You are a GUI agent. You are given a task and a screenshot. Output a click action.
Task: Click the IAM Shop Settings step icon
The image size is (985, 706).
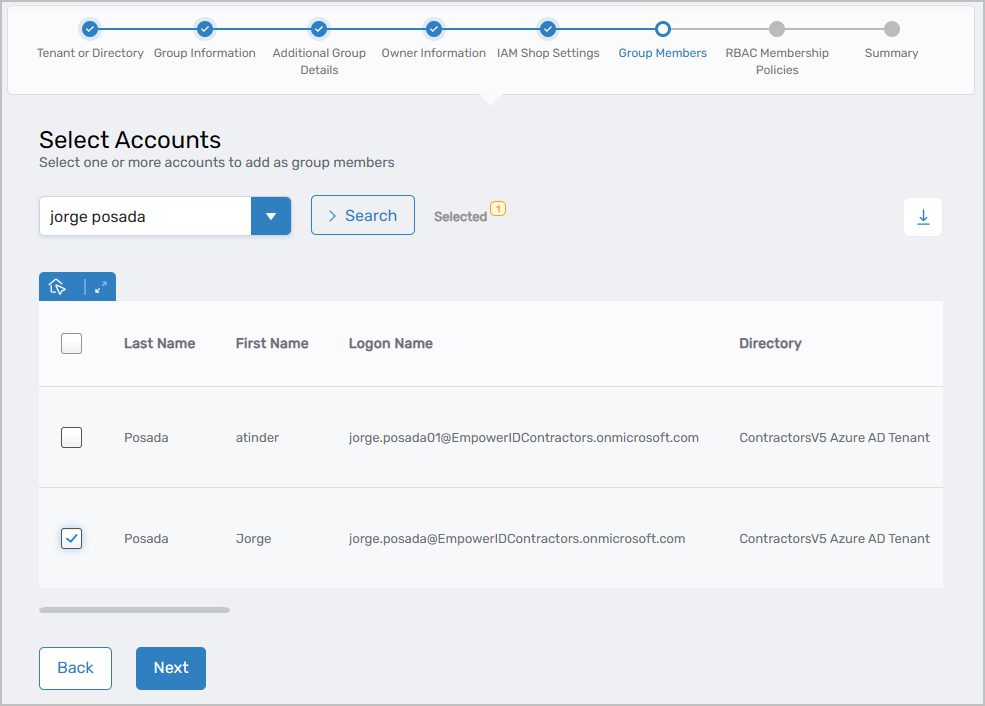coord(548,30)
